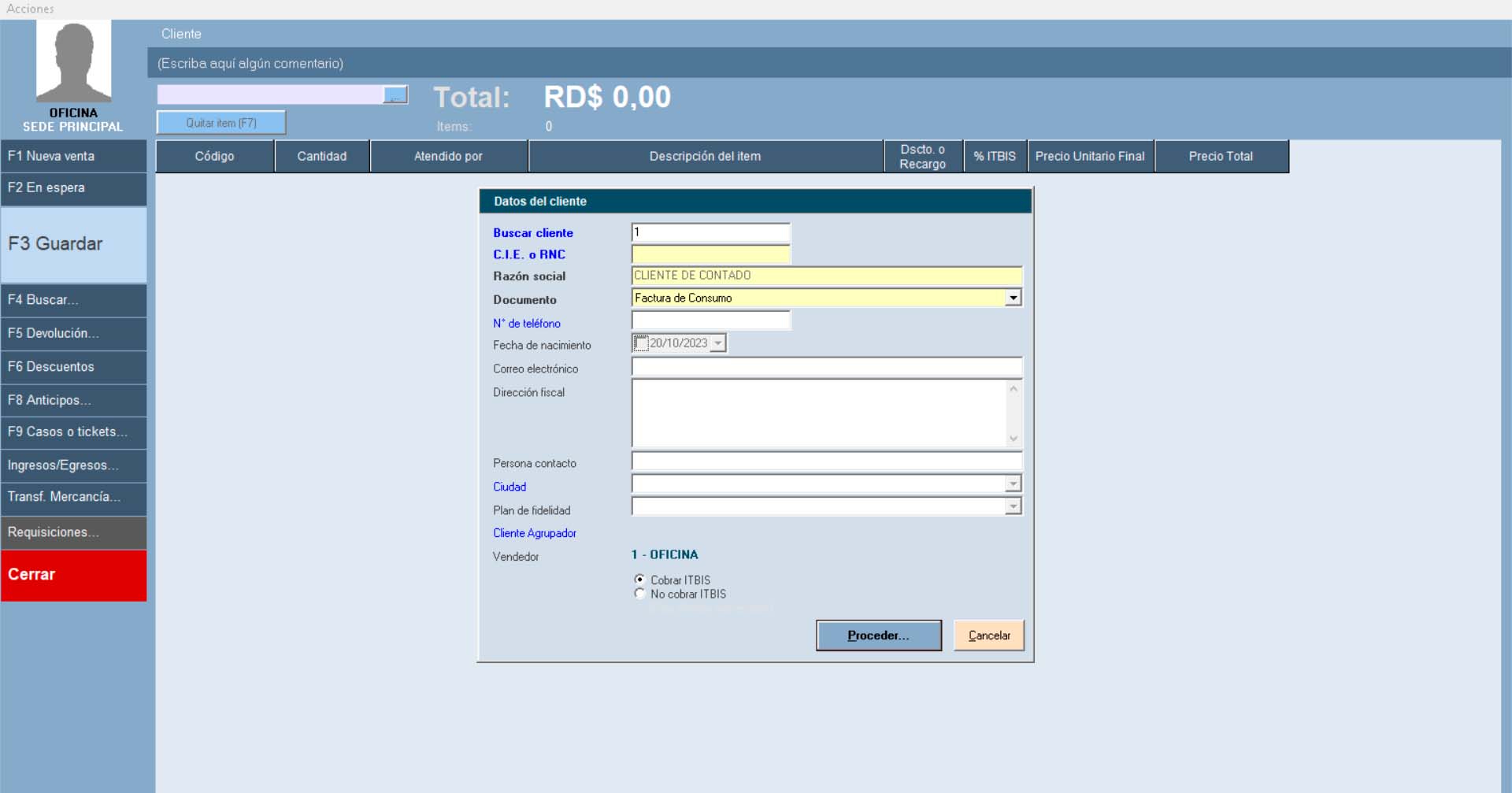This screenshot has height=793, width=1512.
Task: Expand the Plan de fidelidad dropdown
Action: click(x=1013, y=506)
